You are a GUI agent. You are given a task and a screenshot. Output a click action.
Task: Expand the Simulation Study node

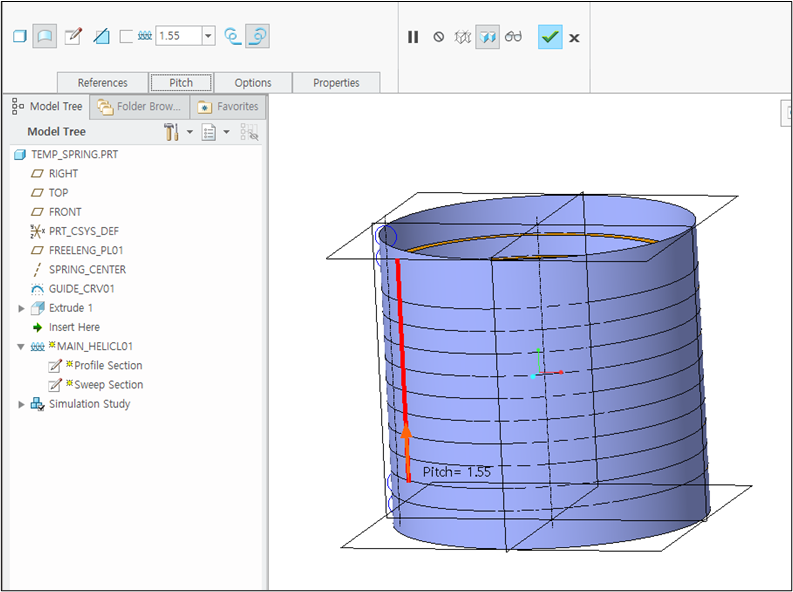(21, 404)
